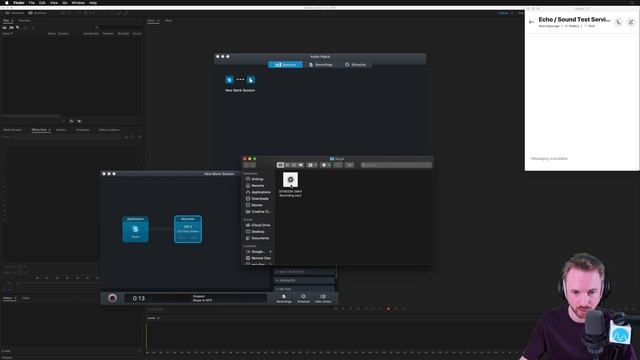Viewport: 640px width, 360px height.
Task: Select the Properties tab in Audition
Action: (82, 130)
